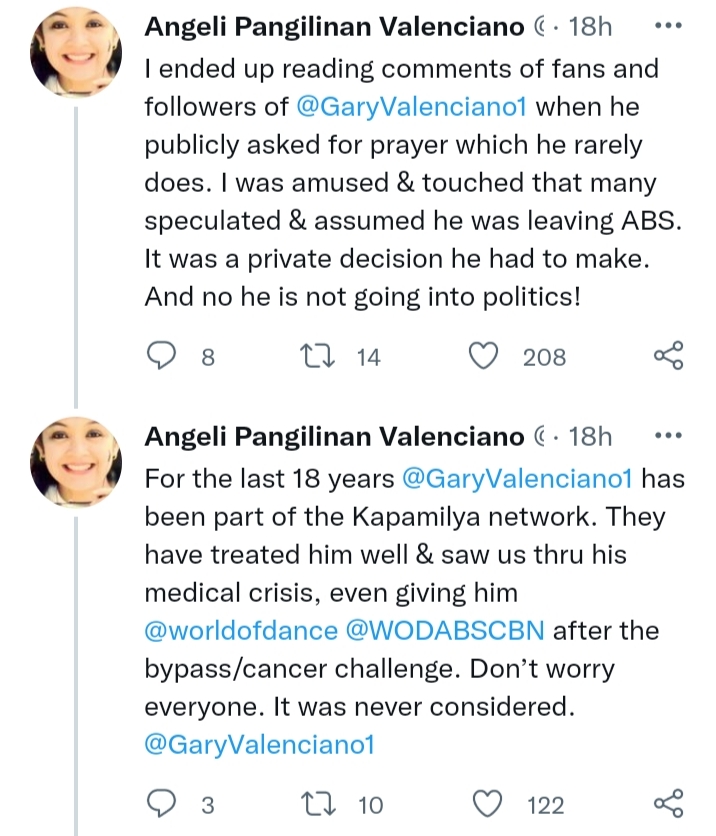Like the first tweet with 208 likes
The image size is (716, 836).
pyautogui.click(x=486, y=356)
